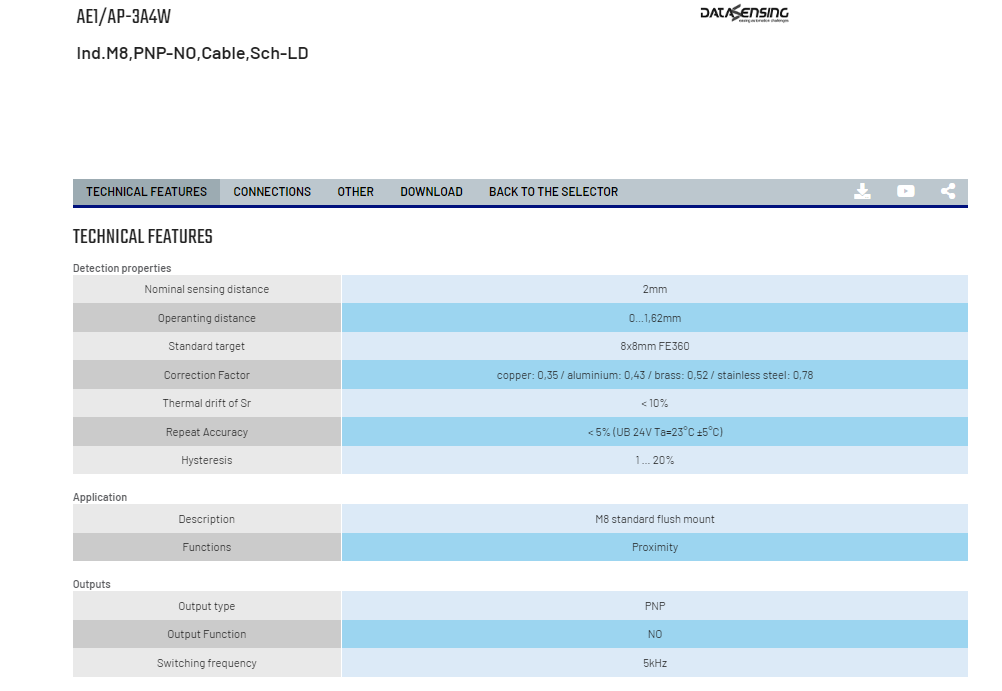Click the Datasensing logo
1002x691 pixels.
coord(744,13)
